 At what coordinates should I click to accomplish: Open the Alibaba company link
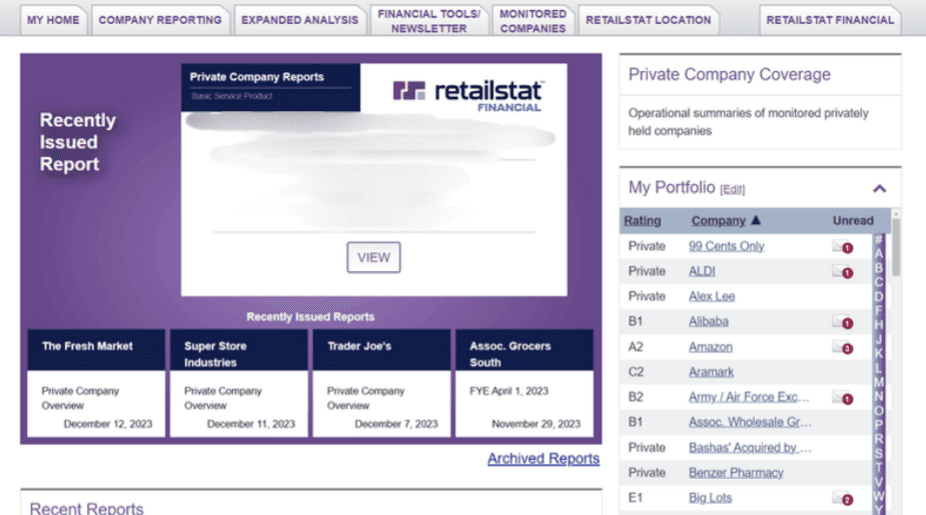[x=708, y=322]
